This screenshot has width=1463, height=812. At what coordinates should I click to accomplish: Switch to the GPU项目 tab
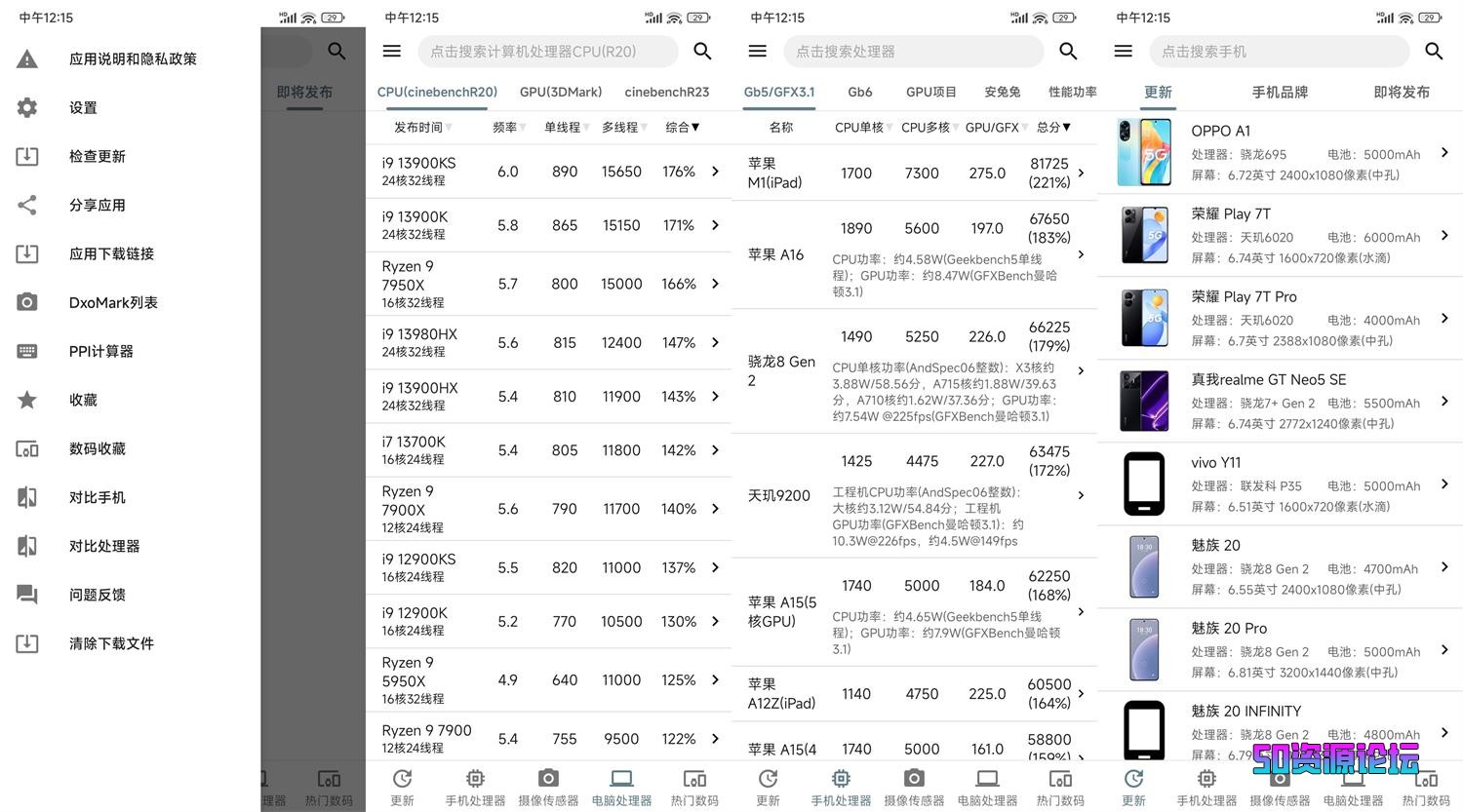point(930,92)
